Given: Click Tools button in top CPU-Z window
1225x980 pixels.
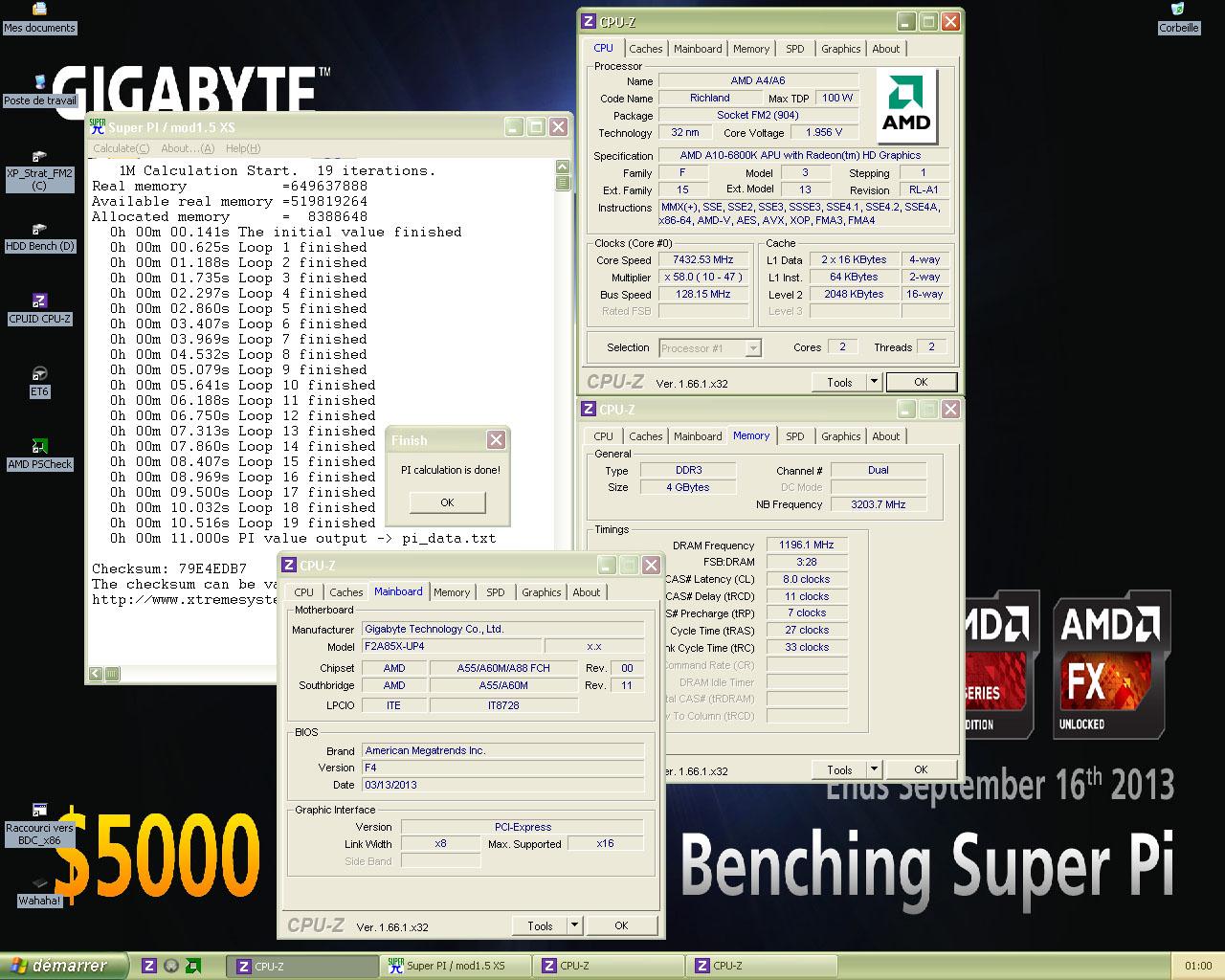Looking at the screenshot, I should (x=840, y=382).
